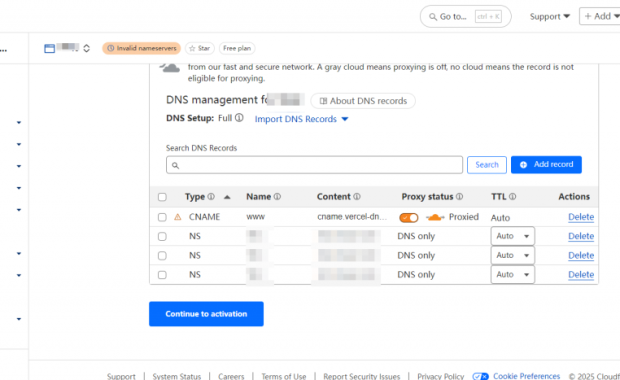Viewport: 620px width, 380px height.
Task: Check the third NS record checkbox
Action: point(162,274)
